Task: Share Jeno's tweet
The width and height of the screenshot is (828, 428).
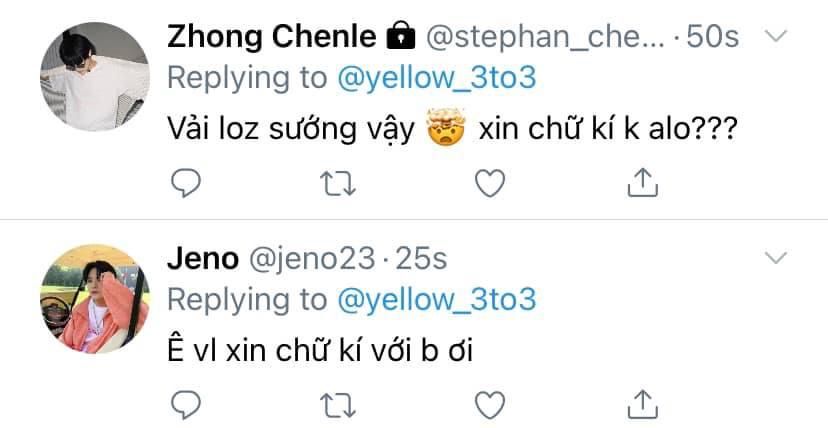Action: (642, 405)
